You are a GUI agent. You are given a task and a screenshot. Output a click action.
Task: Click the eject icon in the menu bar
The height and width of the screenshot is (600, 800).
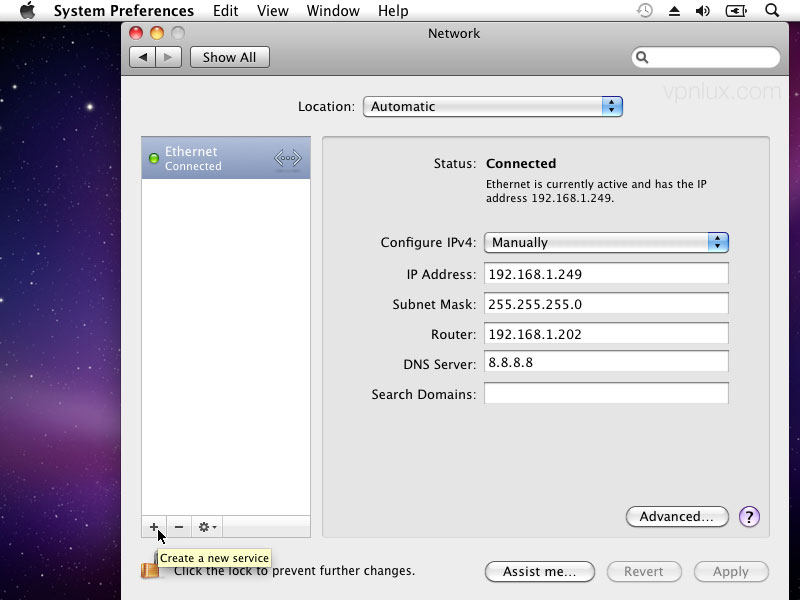(674, 11)
